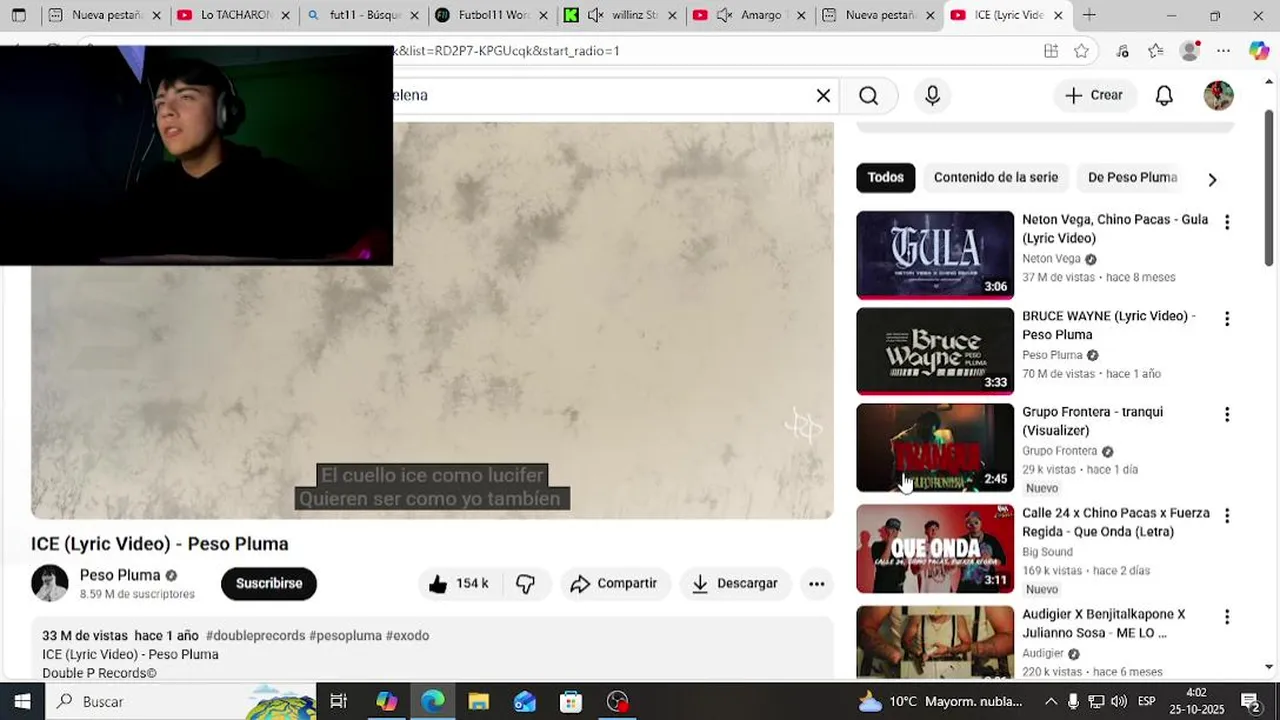
Task: Open Edge favorites list icon
Action: click(x=1155, y=51)
